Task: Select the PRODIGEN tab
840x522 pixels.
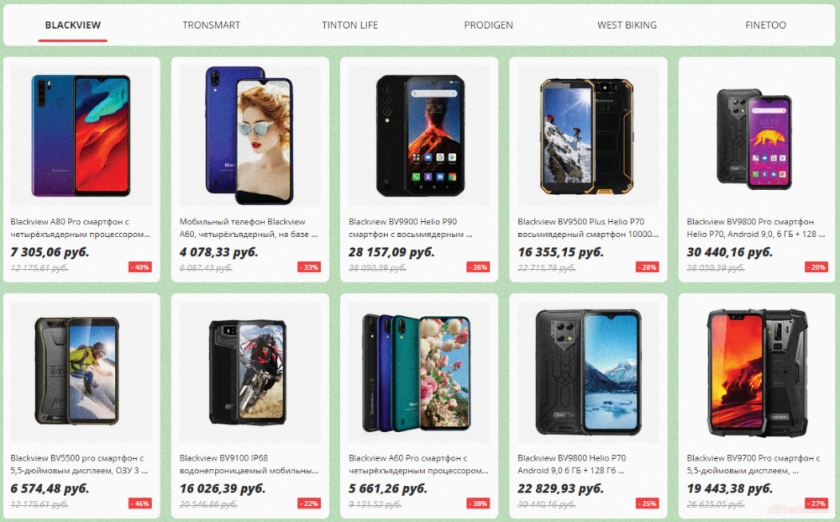Action: [x=489, y=25]
